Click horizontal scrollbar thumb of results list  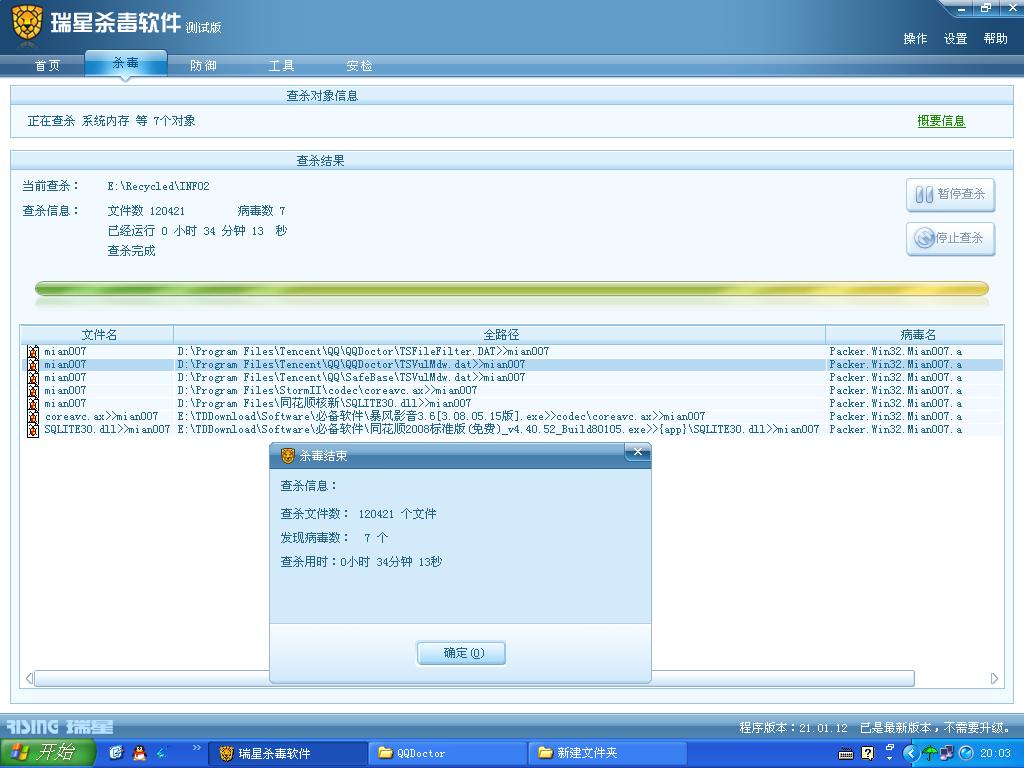coord(474,679)
